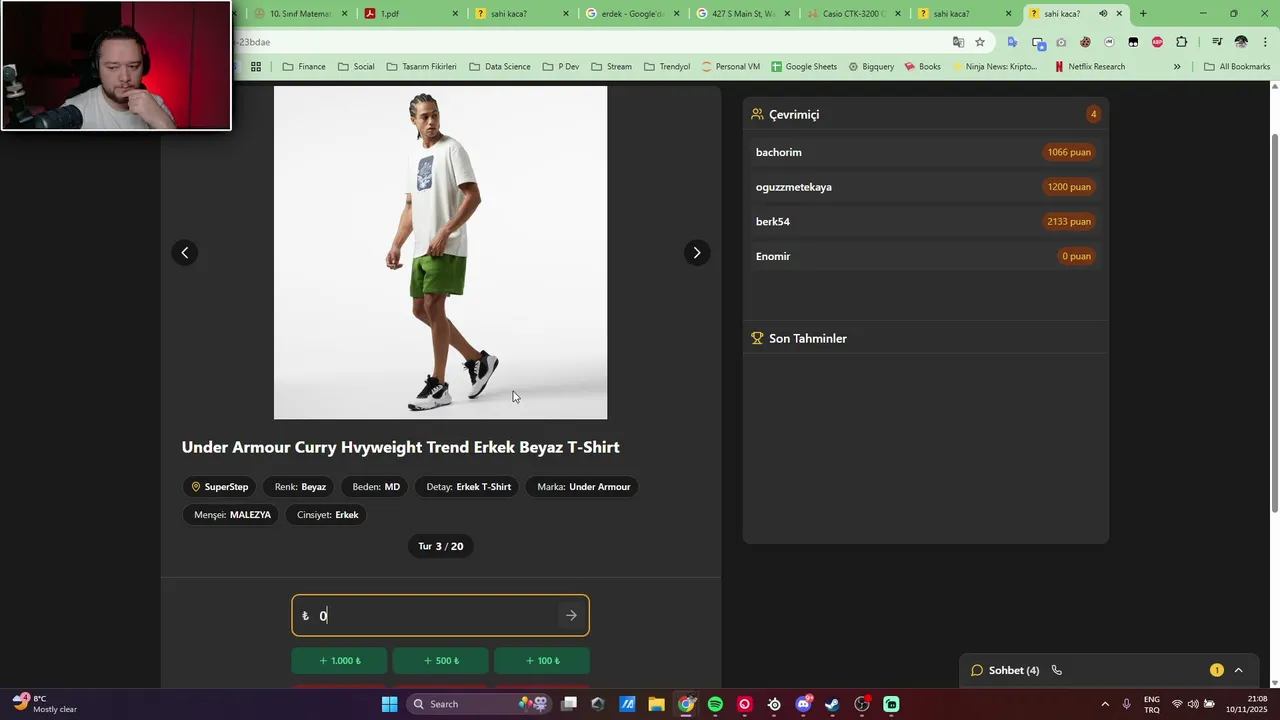Open the media control icon
This screenshot has width=1280, height=720.
click(x=1217, y=42)
